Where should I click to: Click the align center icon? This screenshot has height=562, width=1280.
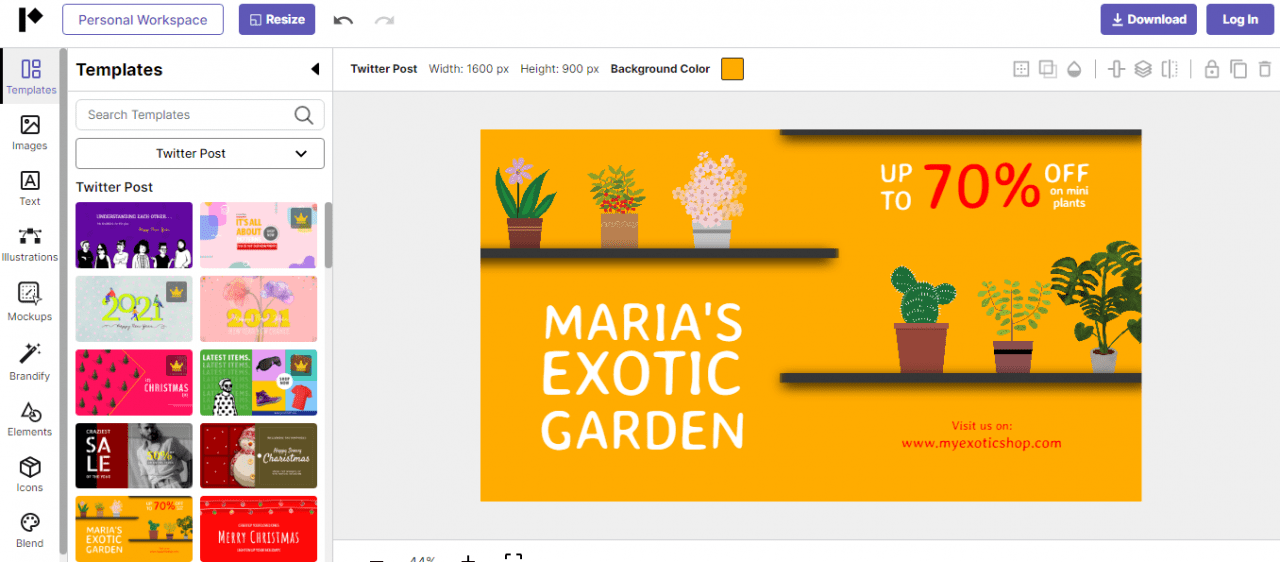tap(1116, 69)
